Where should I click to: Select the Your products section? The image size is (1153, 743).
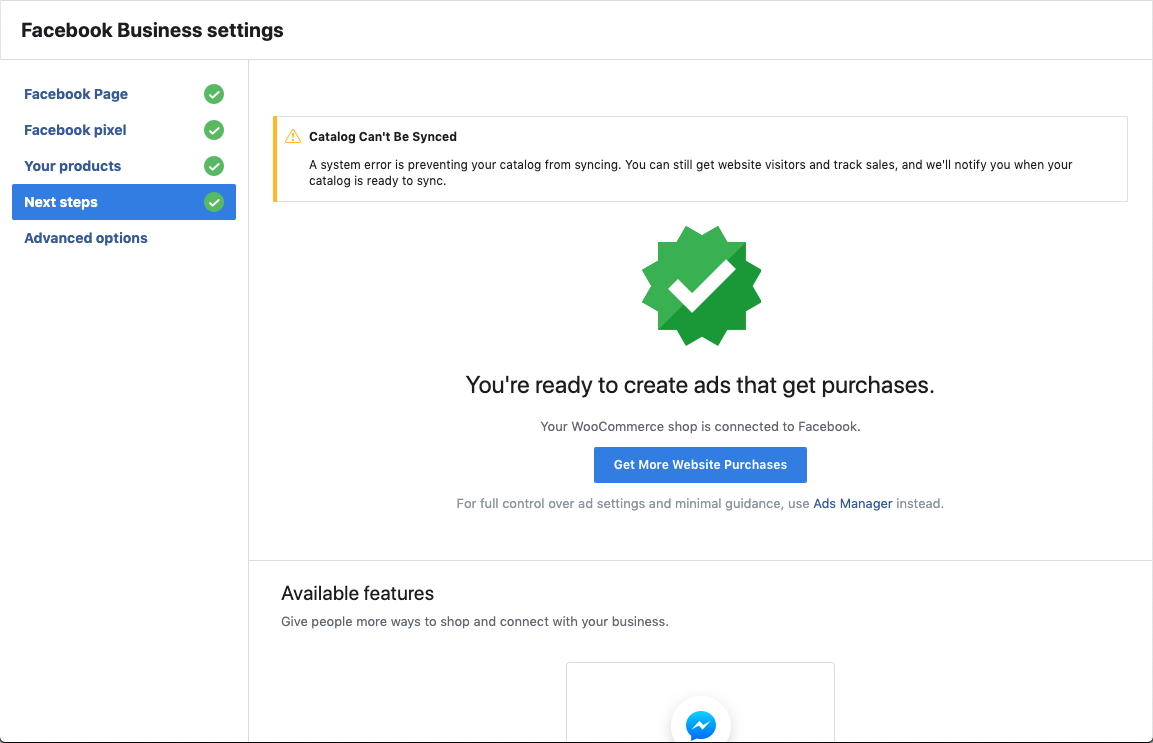(72, 166)
